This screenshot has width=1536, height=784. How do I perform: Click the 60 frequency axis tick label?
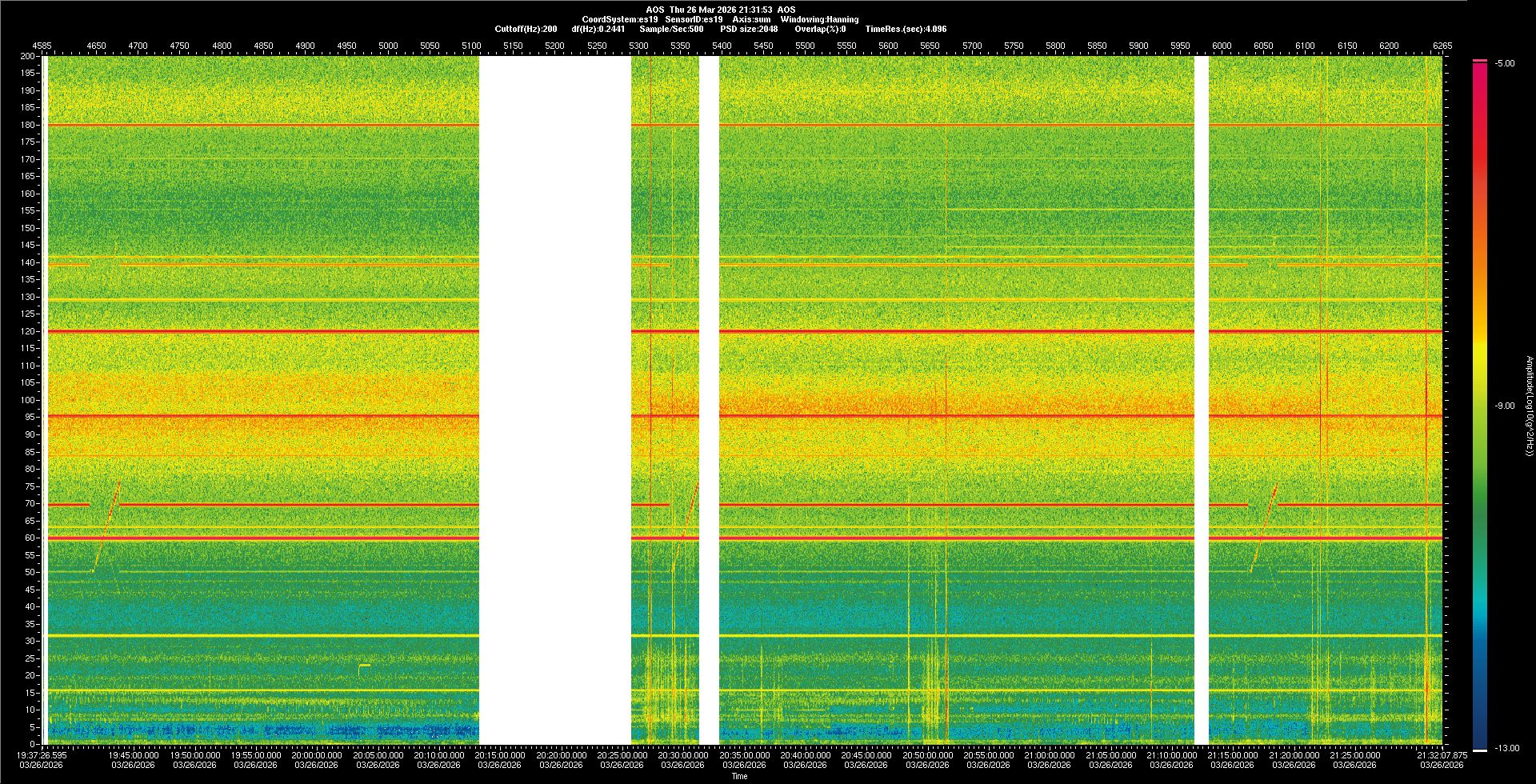pos(30,538)
